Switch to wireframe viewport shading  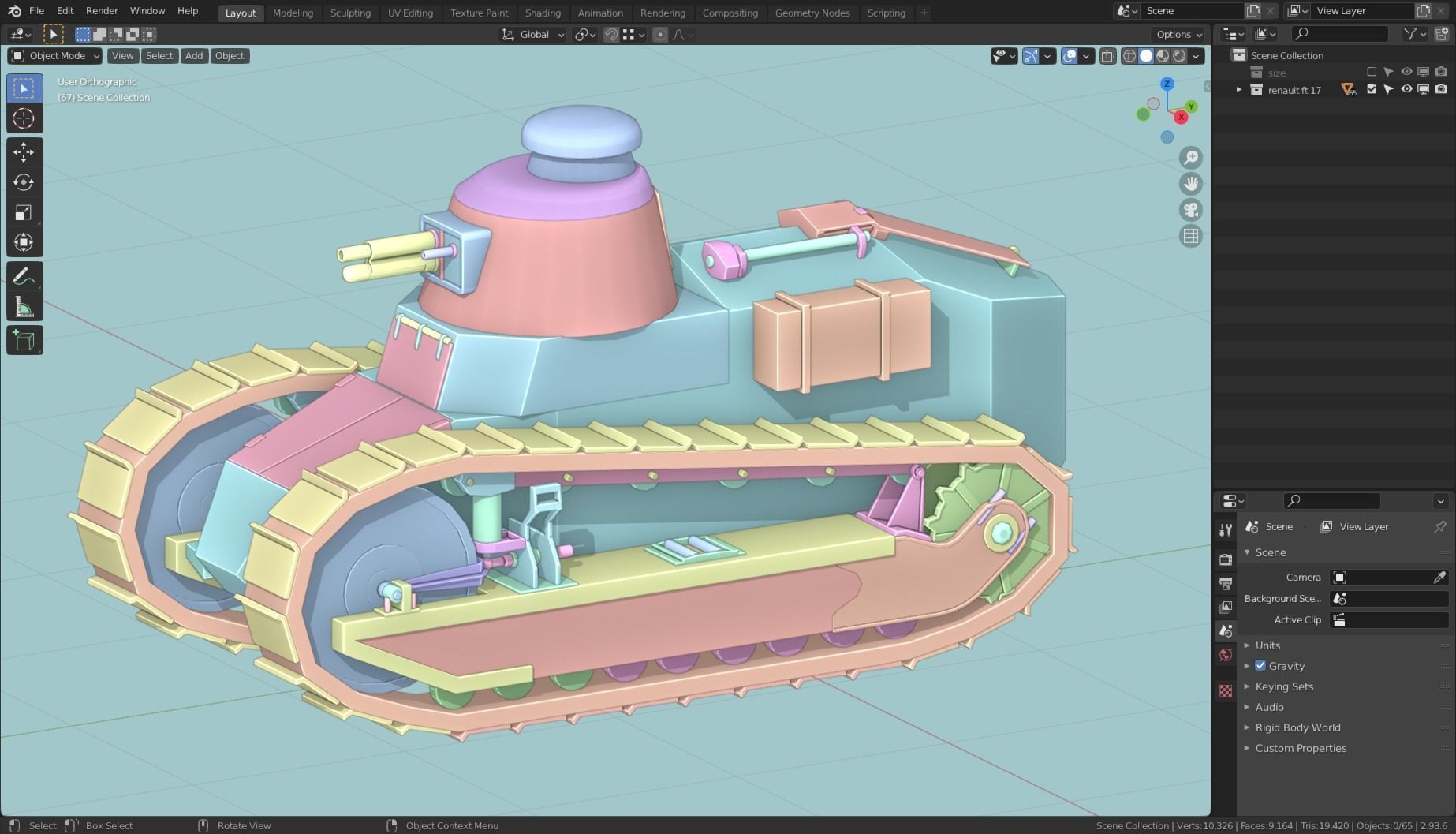[x=1129, y=56]
